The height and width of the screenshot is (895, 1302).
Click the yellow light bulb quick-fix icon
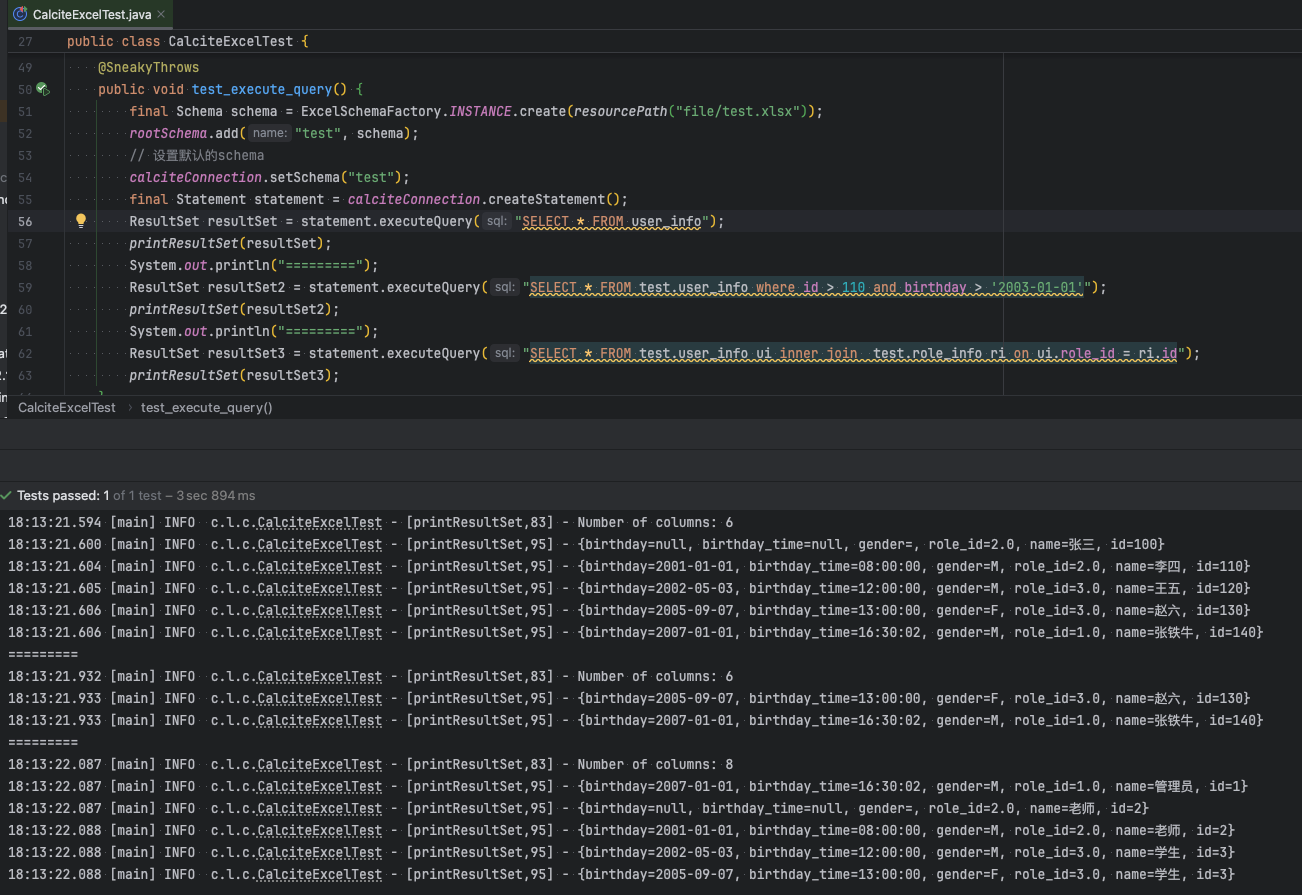coord(81,221)
